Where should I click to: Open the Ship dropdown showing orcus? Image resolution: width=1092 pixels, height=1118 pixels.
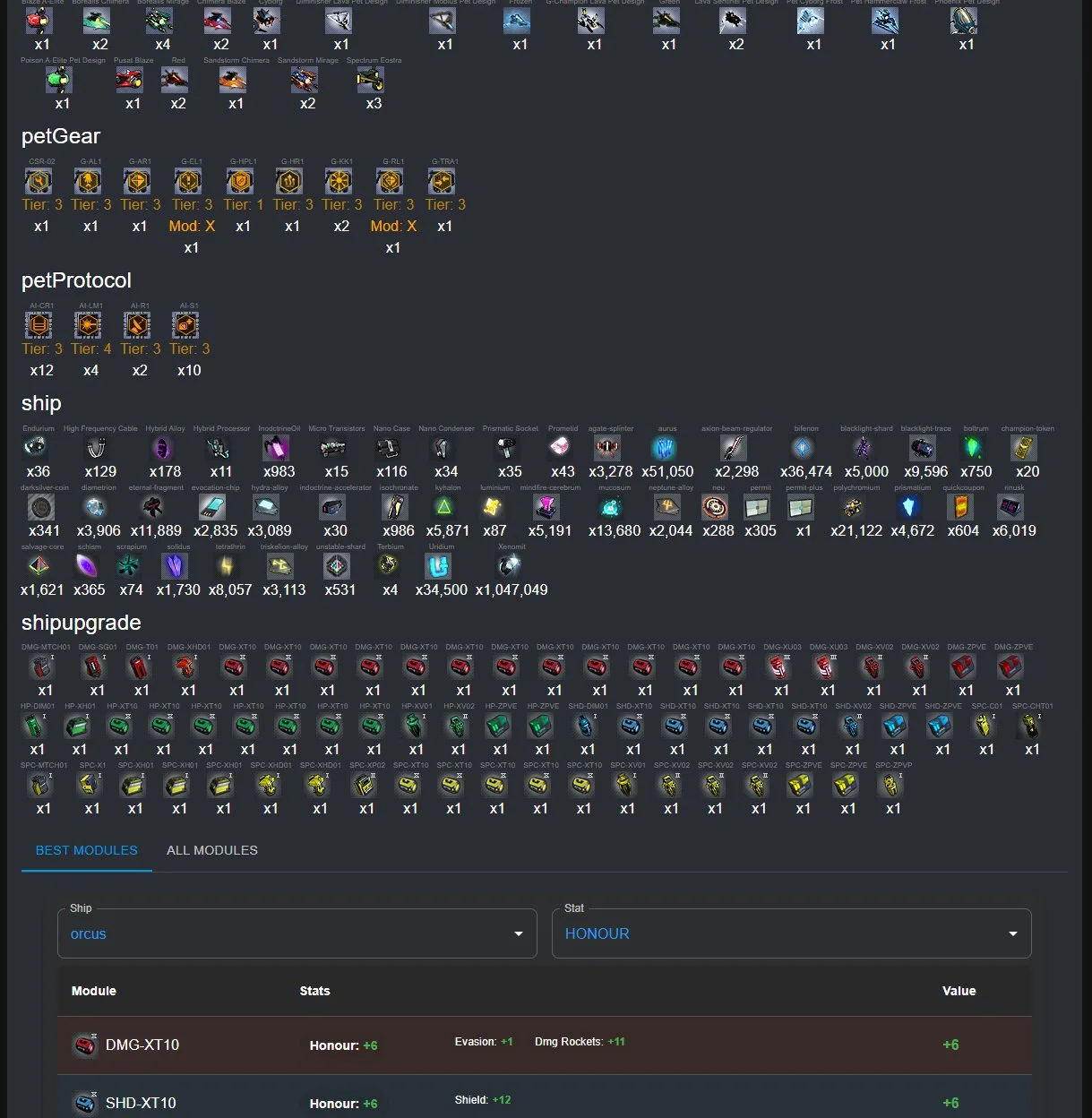coord(297,933)
